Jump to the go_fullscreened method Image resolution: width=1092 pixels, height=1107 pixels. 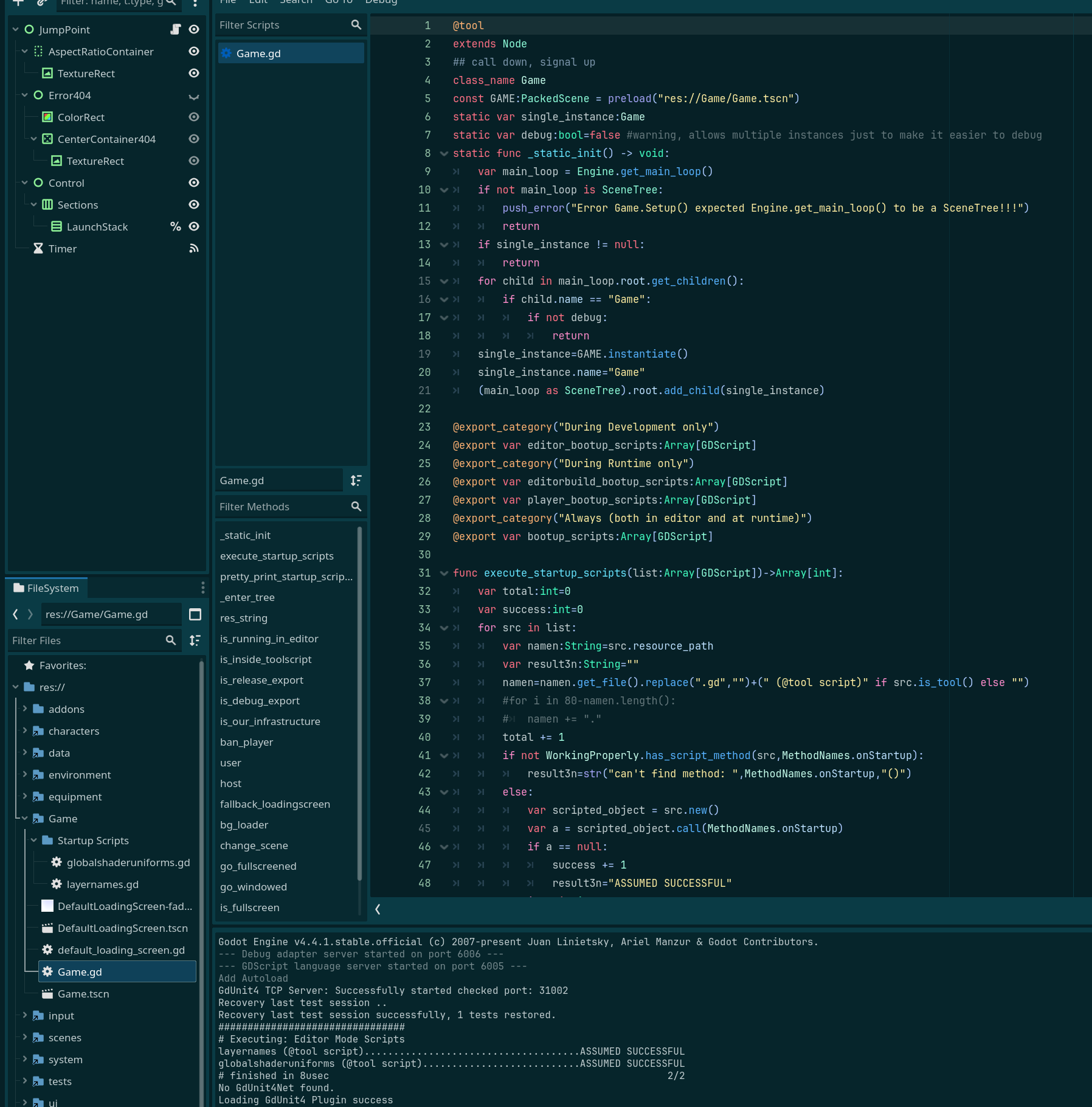click(258, 866)
